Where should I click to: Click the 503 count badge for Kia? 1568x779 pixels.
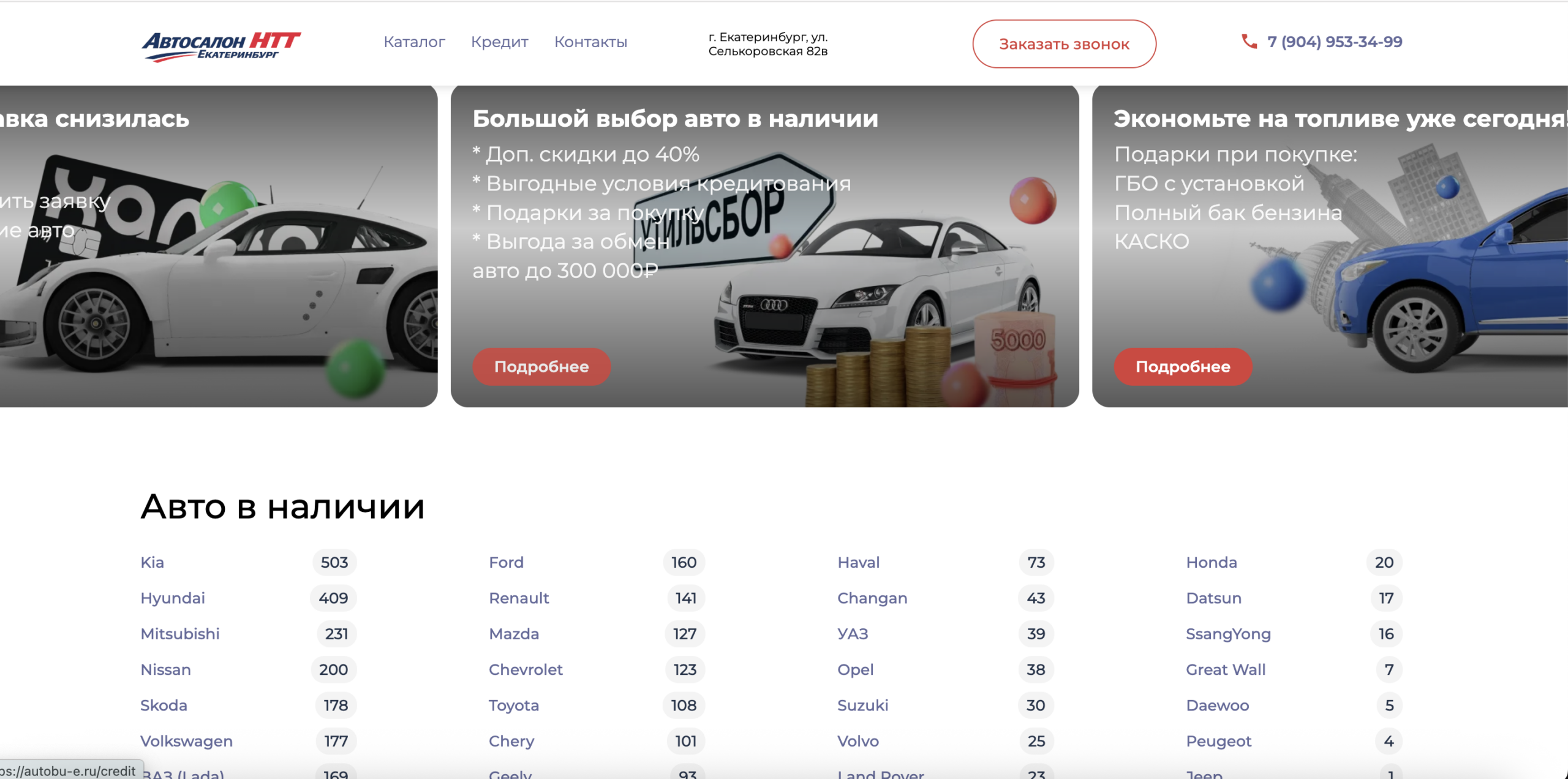[x=334, y=562]
